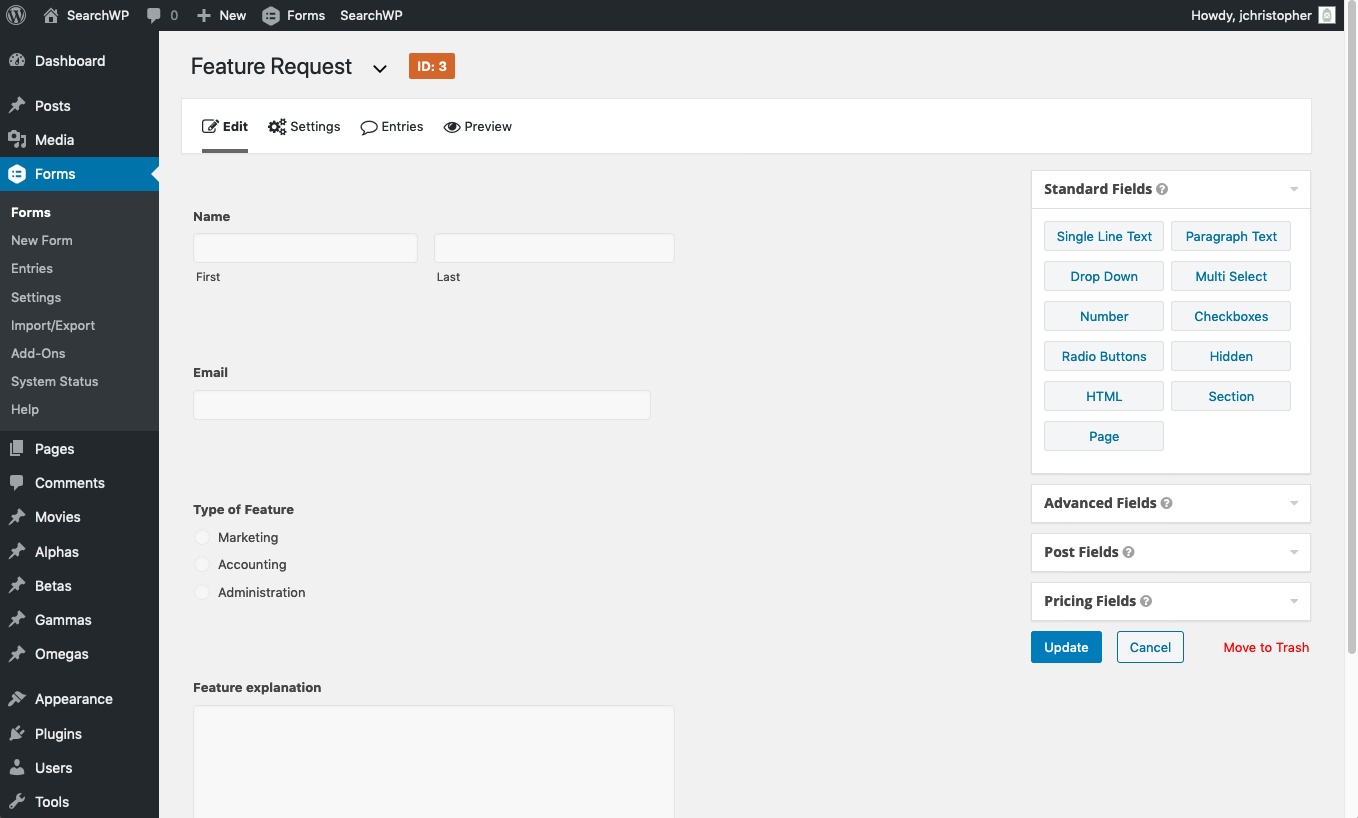Click the Pages icon in sidebar
Image resolution: width=1358 pixels, height=818 pixels.
17,449
